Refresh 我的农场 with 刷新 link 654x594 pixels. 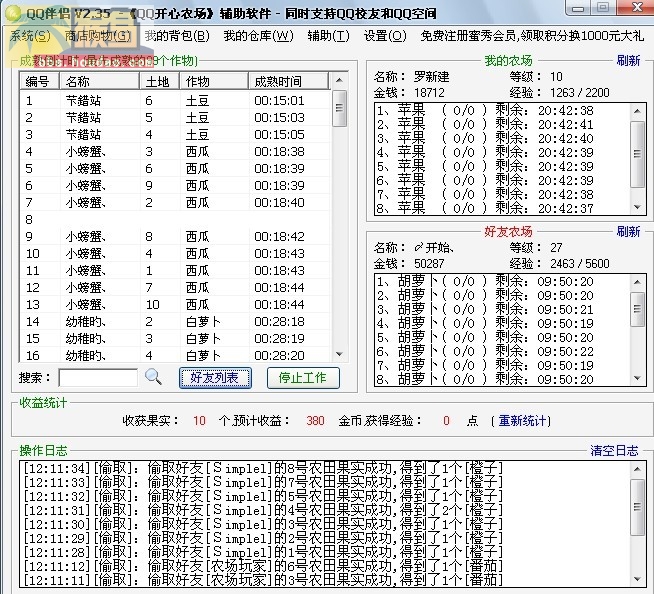coord(628,61)
